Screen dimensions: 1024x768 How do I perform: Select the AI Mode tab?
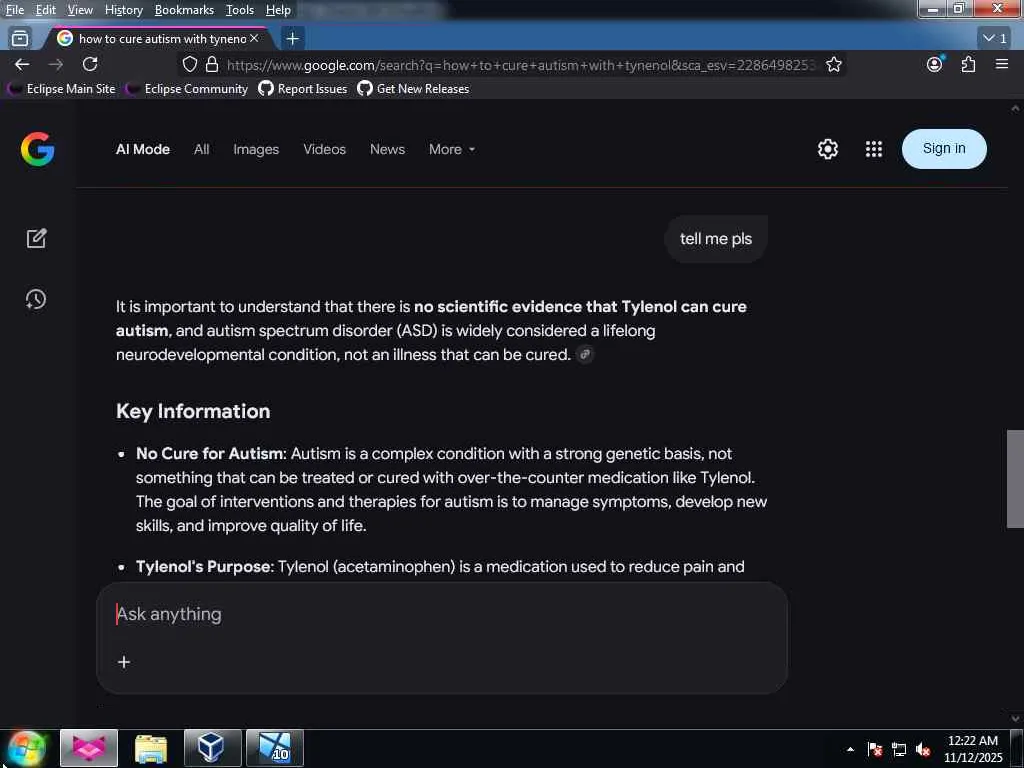[x=142, y=150]
